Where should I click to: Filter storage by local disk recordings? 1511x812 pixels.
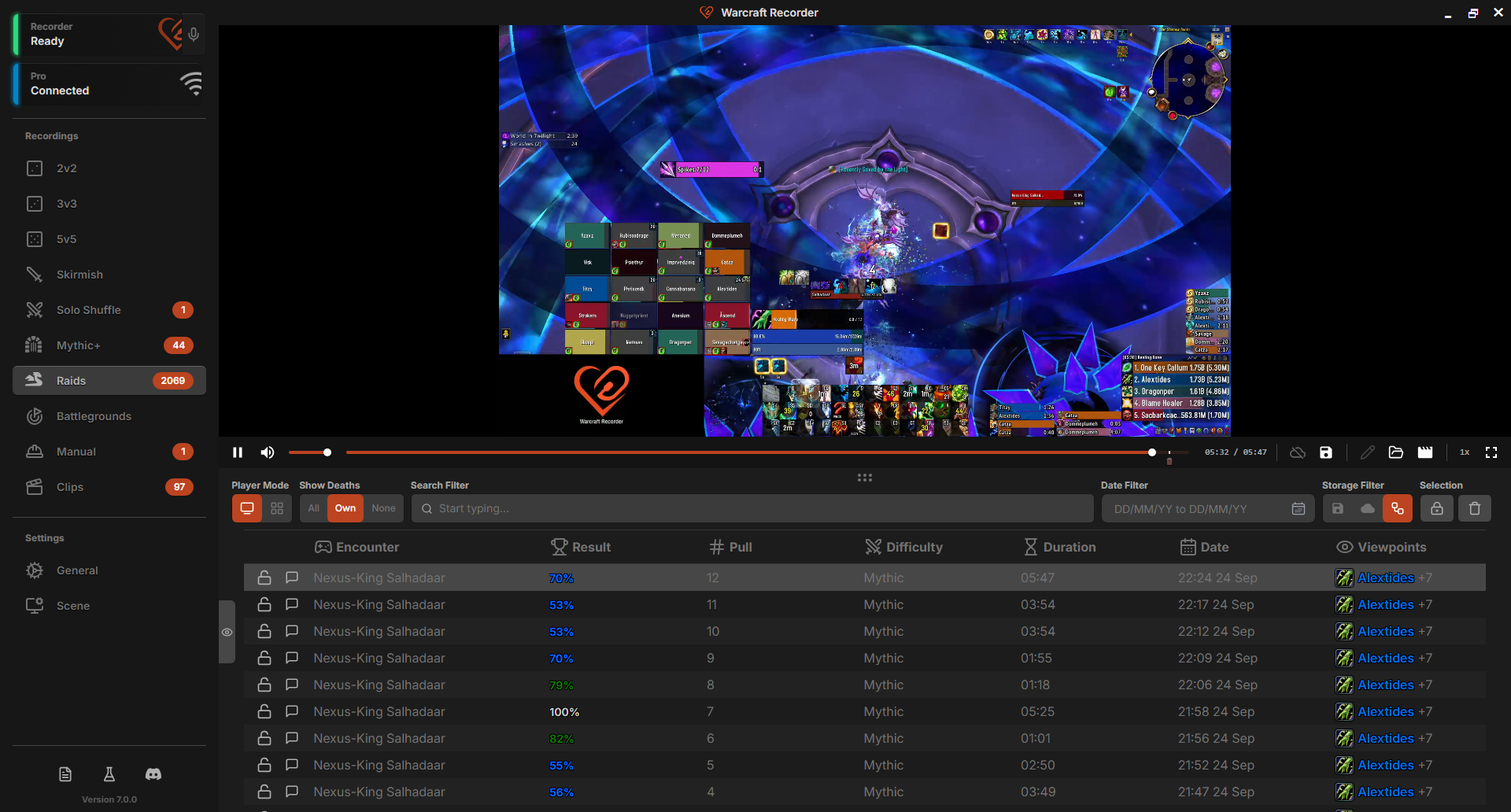pos(1338,508)
